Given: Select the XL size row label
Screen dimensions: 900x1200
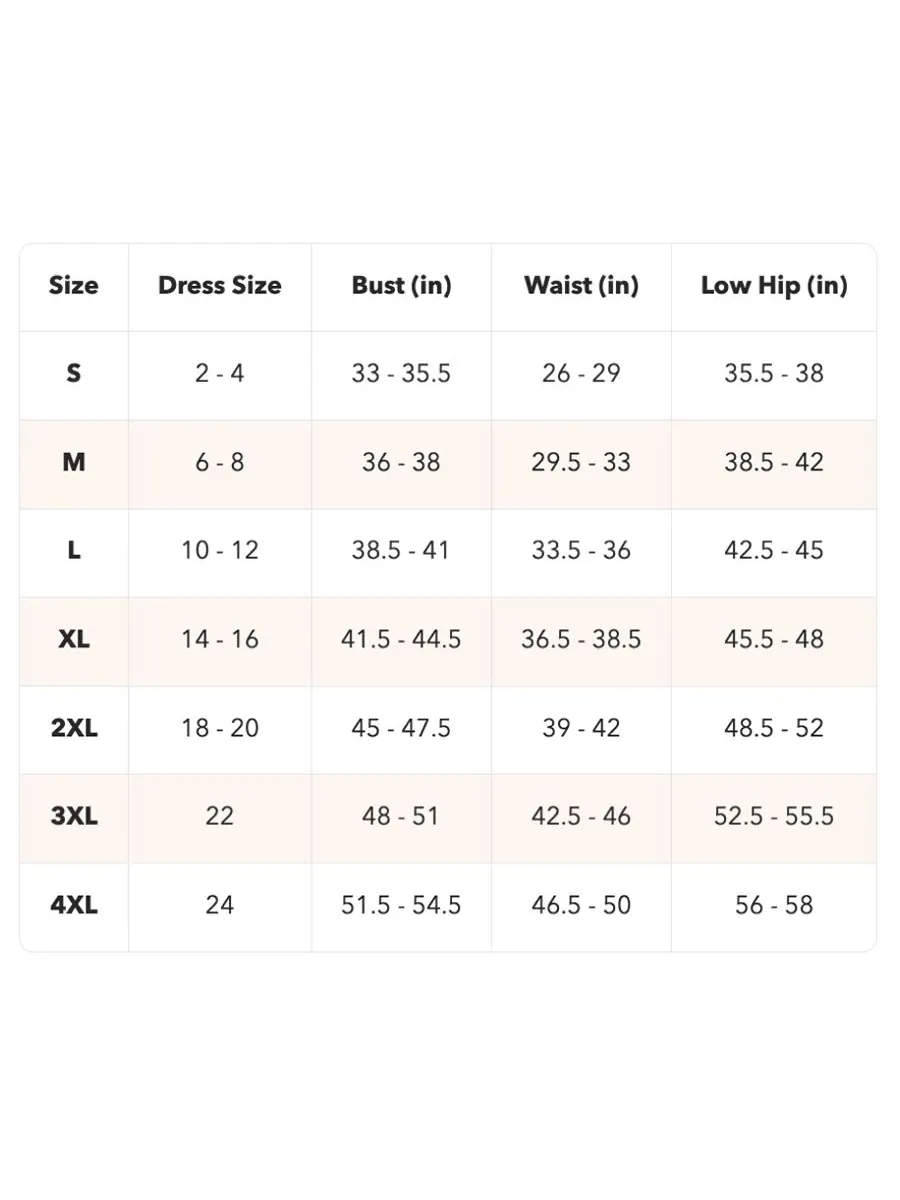Looking at the screenshot, I should [x=74, y=640].
